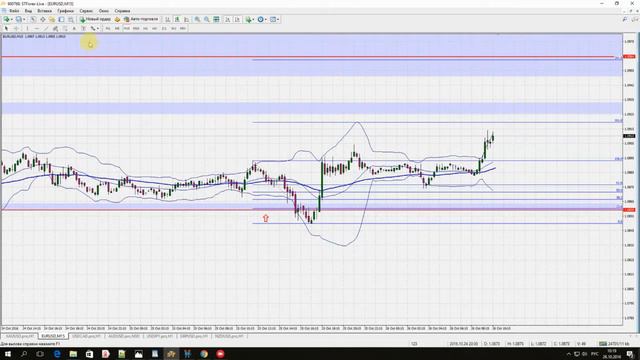
Task: Open the Strategy Tester panel
Action: coord(71,19)
